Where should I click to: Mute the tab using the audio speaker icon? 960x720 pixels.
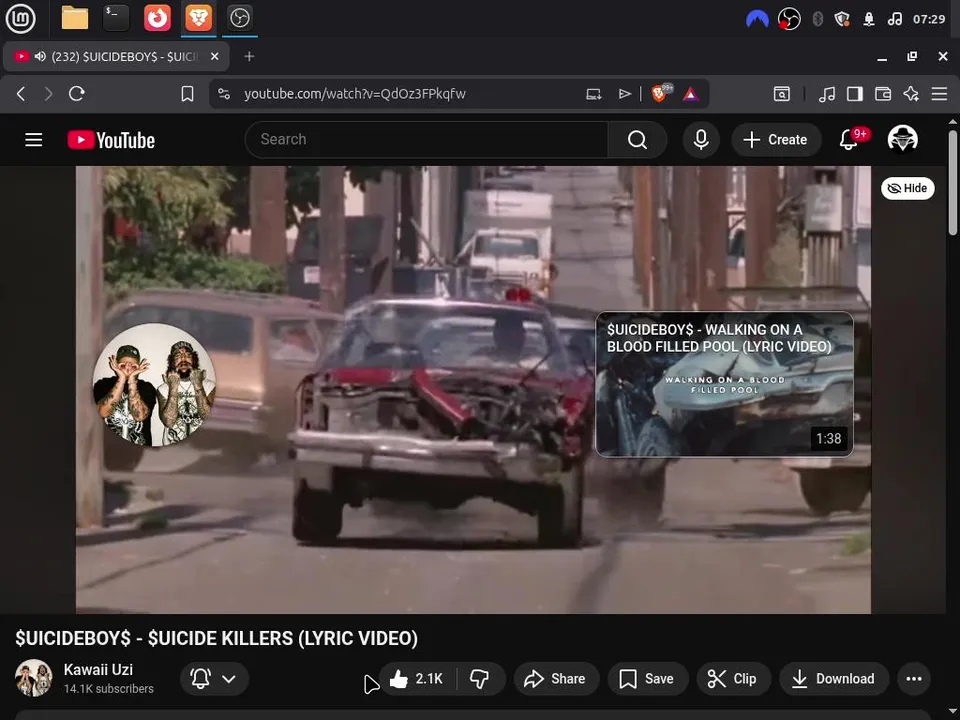pyautogui.click(x=40, y=56)
